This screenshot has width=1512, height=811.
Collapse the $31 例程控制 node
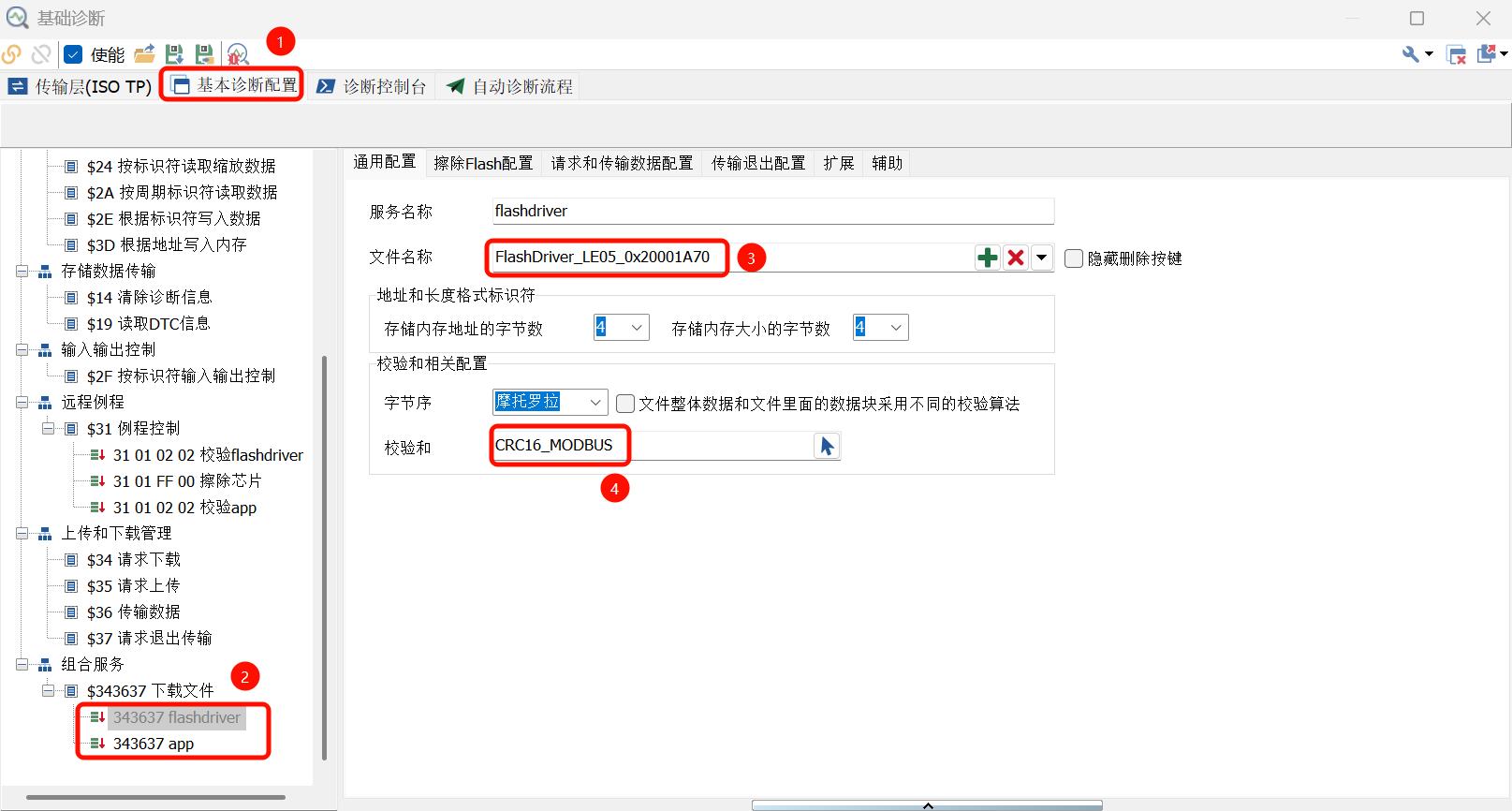[48, 429]
